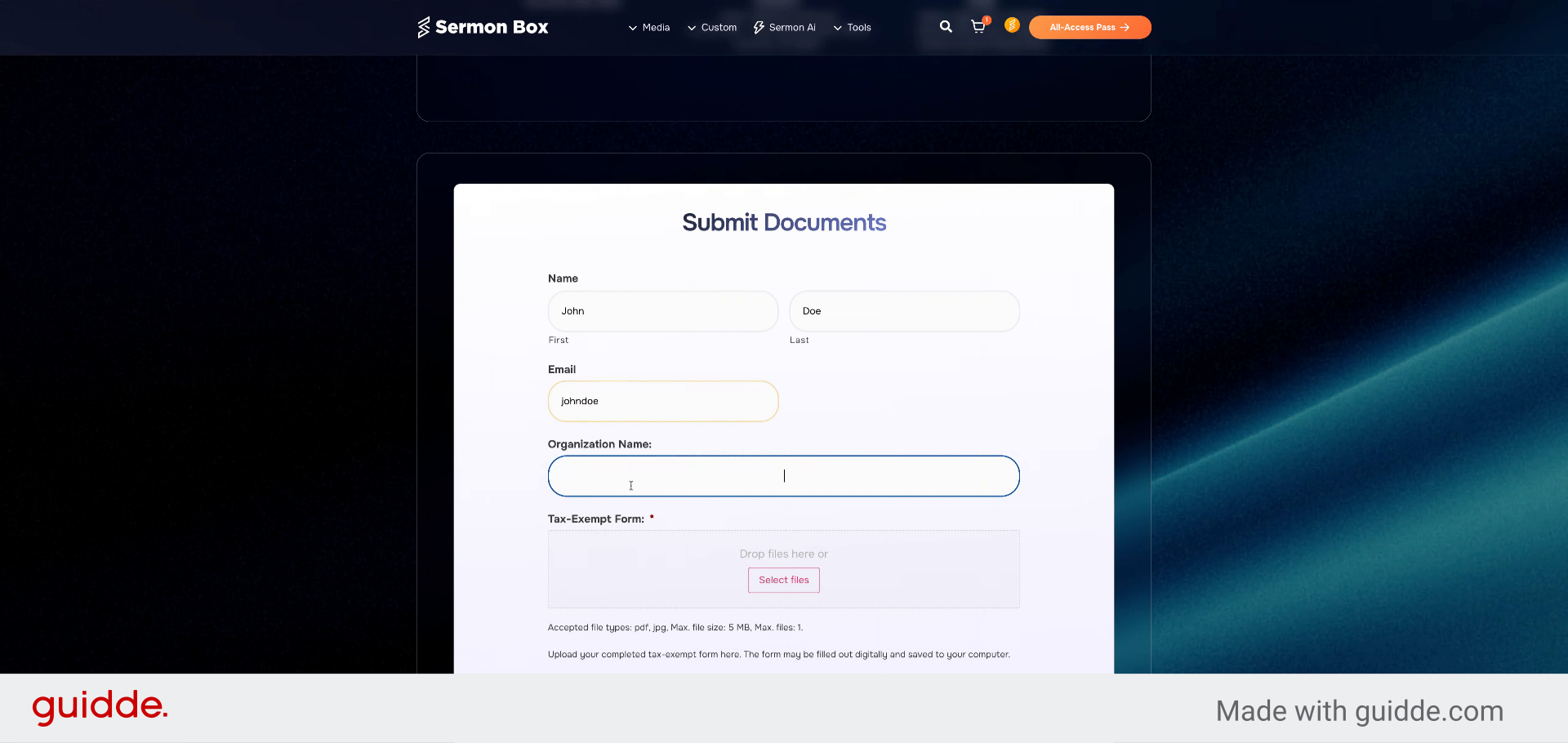1568x743 pixels.
Task: Select the Last name field containing Doe
Action: [x=903, y=311]
